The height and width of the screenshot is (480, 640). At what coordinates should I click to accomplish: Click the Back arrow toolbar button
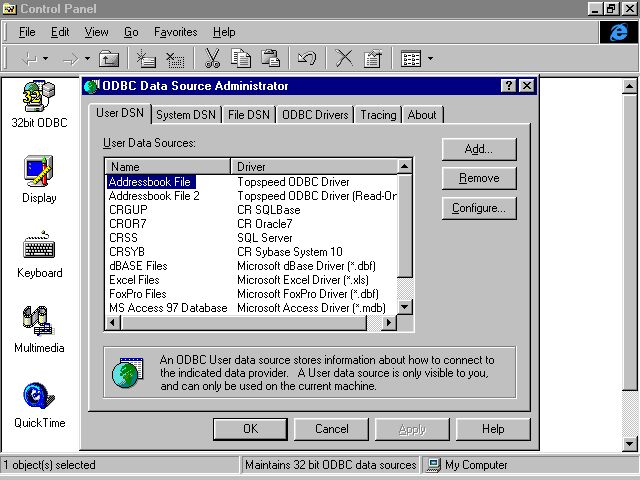29,59
